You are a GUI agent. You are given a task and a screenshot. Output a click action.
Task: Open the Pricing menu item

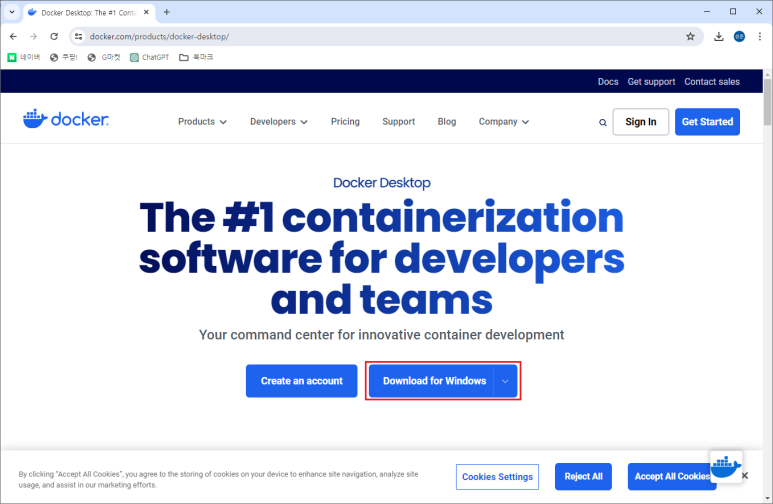[345, 122]
